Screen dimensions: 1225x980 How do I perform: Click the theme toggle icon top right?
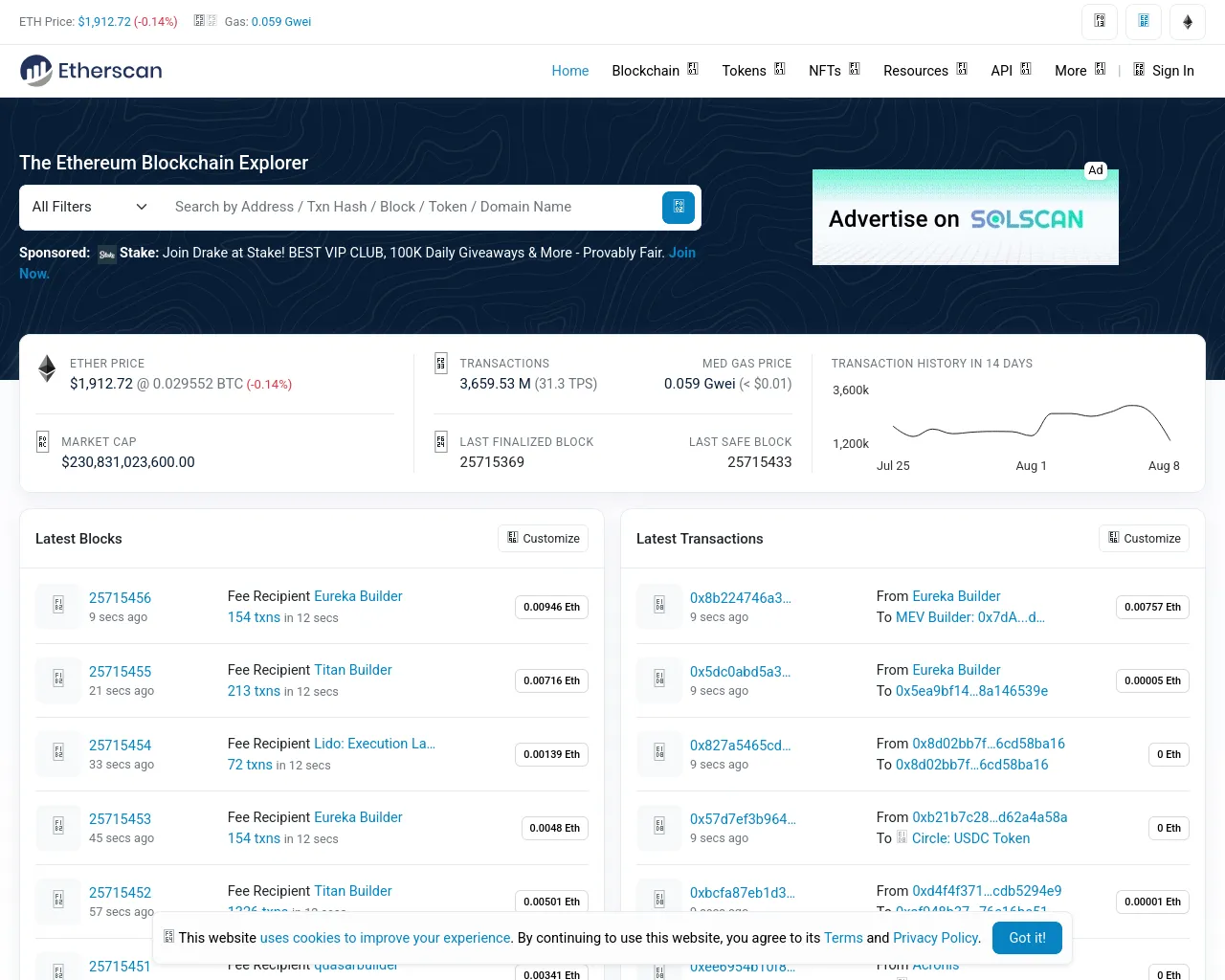(x=1100, y=21)
